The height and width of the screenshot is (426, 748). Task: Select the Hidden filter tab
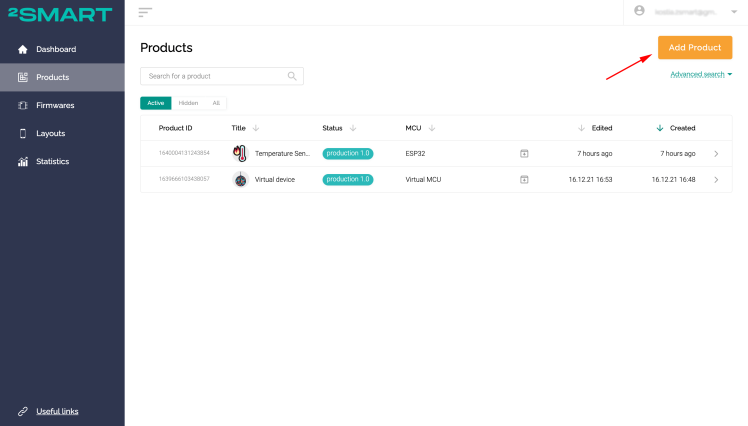(x=188, y=103)
